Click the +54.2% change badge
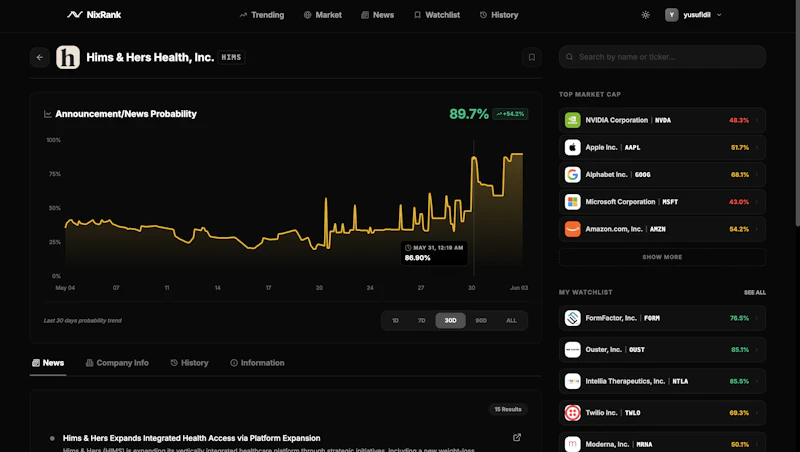This screenshot has height=452, width=800. [x=510, y=114]
